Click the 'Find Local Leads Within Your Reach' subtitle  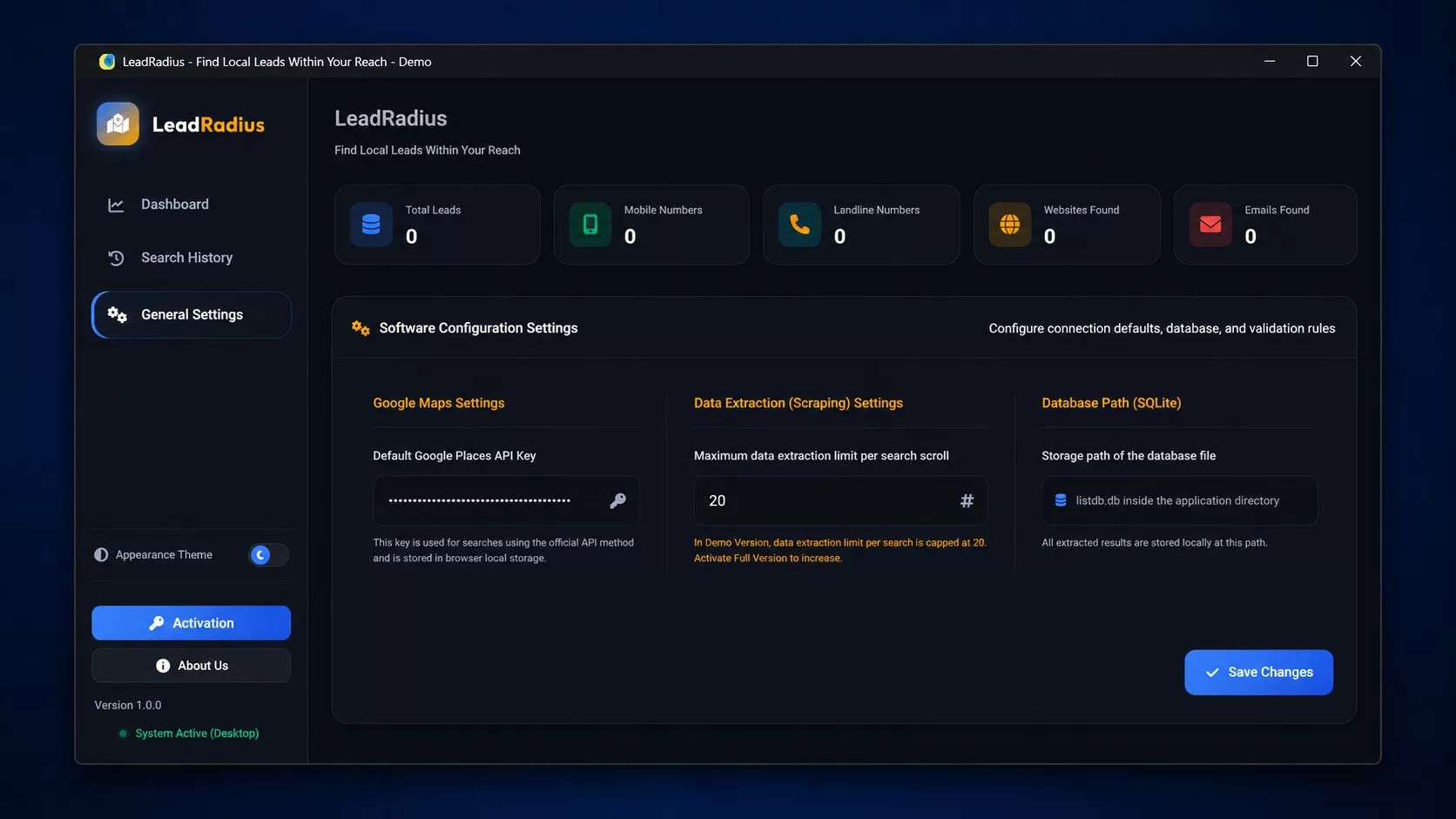[428, 150]
